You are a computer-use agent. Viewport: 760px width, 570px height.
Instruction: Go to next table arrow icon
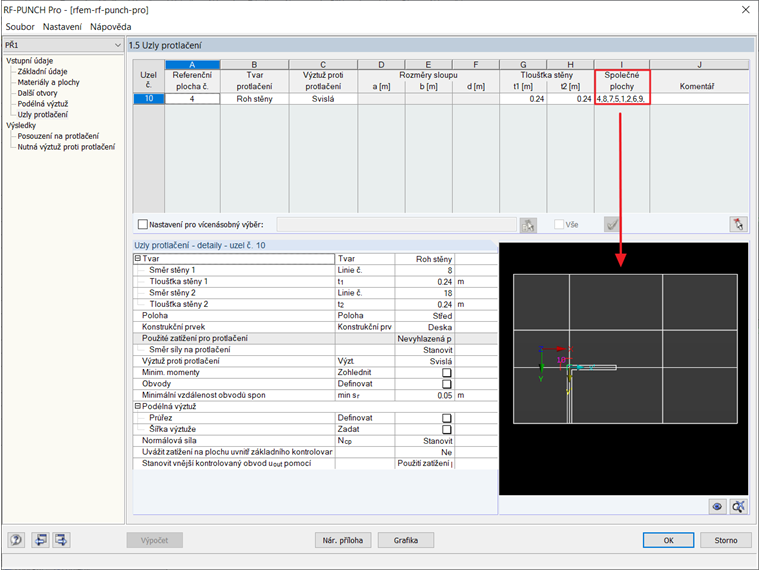pos(62,539)
